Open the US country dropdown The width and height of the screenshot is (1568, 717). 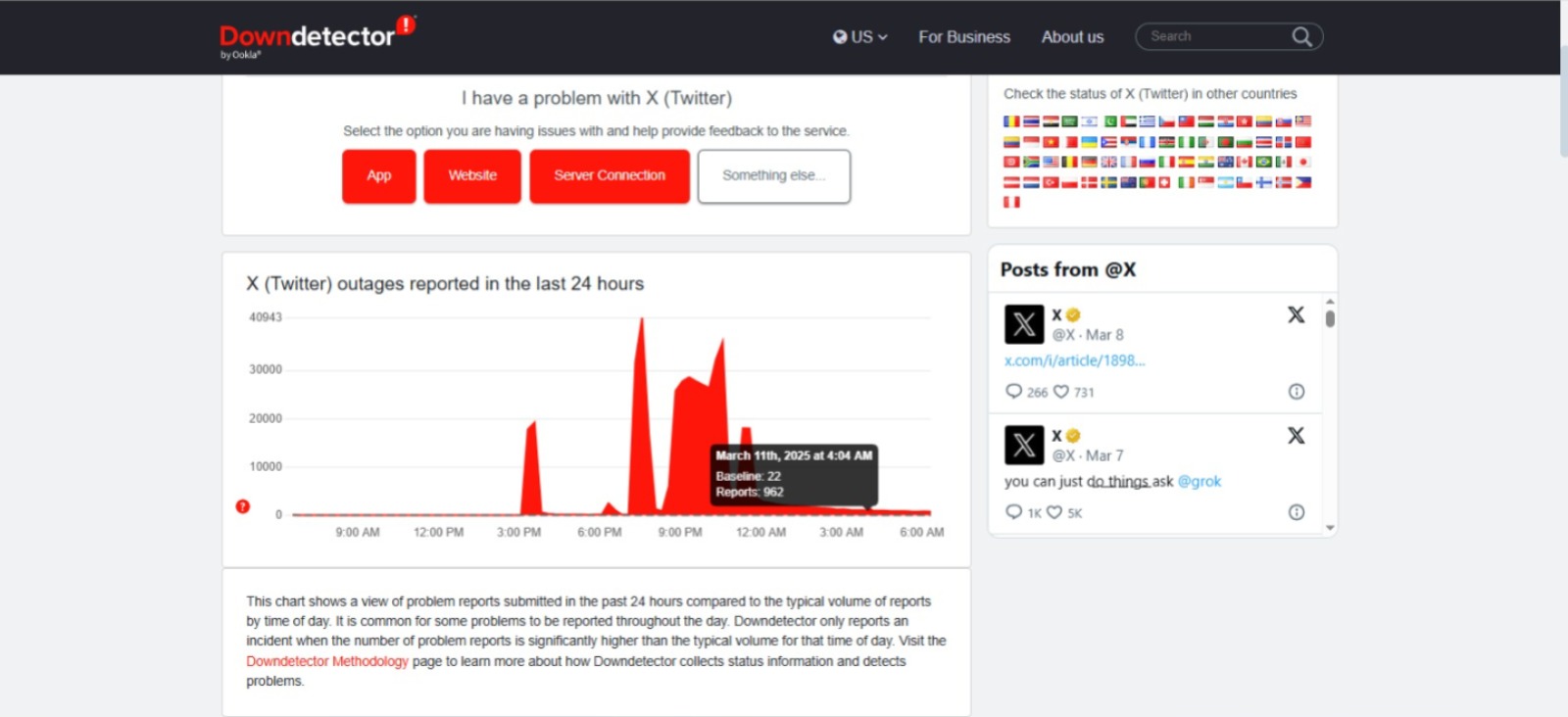click(860, 37)
